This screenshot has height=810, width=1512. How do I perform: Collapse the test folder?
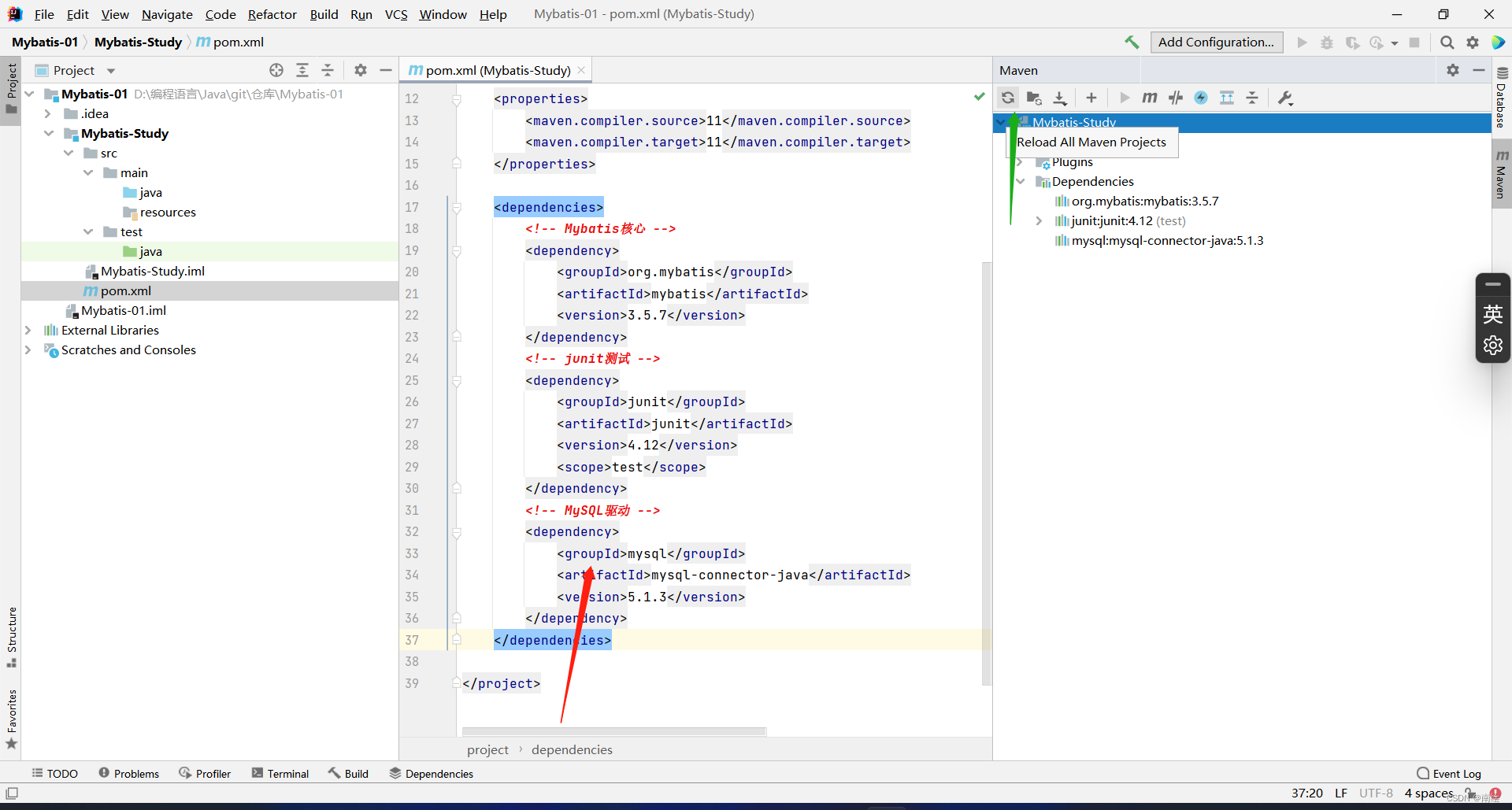88,231
